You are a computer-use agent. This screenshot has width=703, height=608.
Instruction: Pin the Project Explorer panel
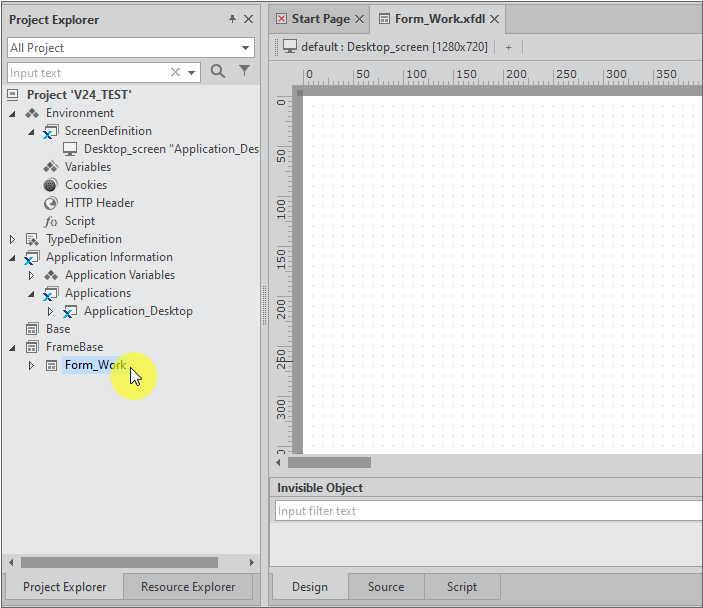point(233,19)
